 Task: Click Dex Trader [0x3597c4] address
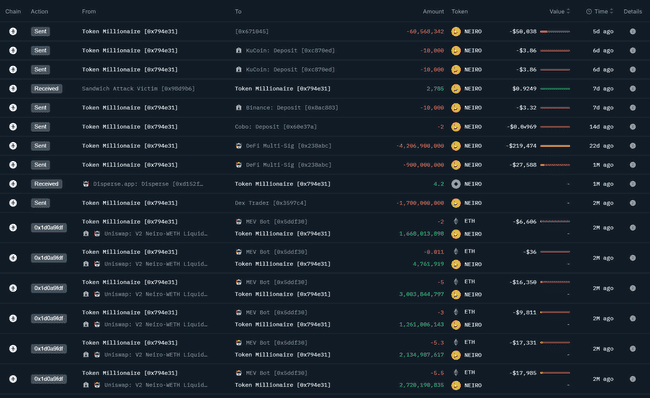[x=271, y=203]
